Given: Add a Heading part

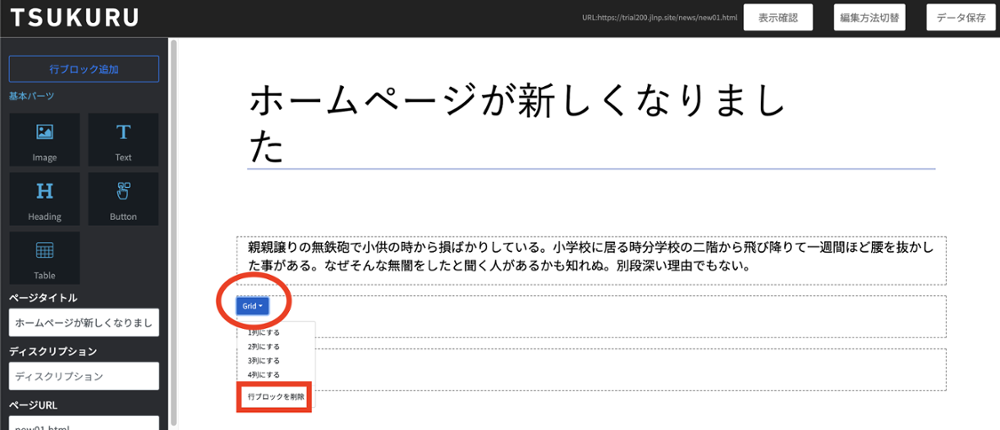Looking at the screenshot, I should [44, 198].
